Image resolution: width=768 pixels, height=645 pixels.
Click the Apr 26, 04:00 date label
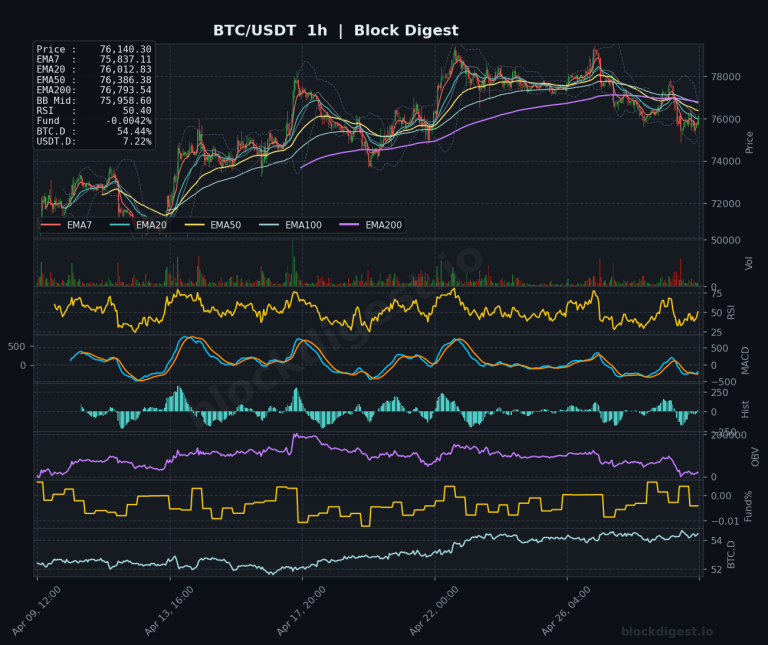566,611
